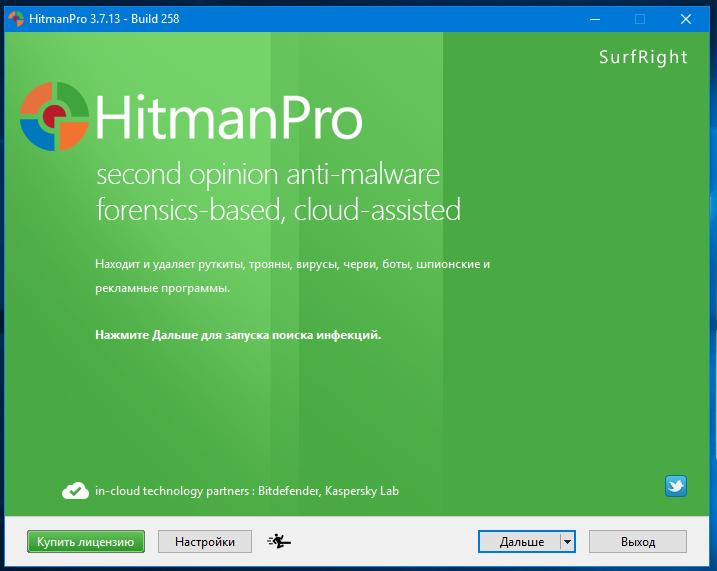Click the window title 'HitmanPro 3.7.13 - Build 258'
717x571 pixels.
point(104,19)
